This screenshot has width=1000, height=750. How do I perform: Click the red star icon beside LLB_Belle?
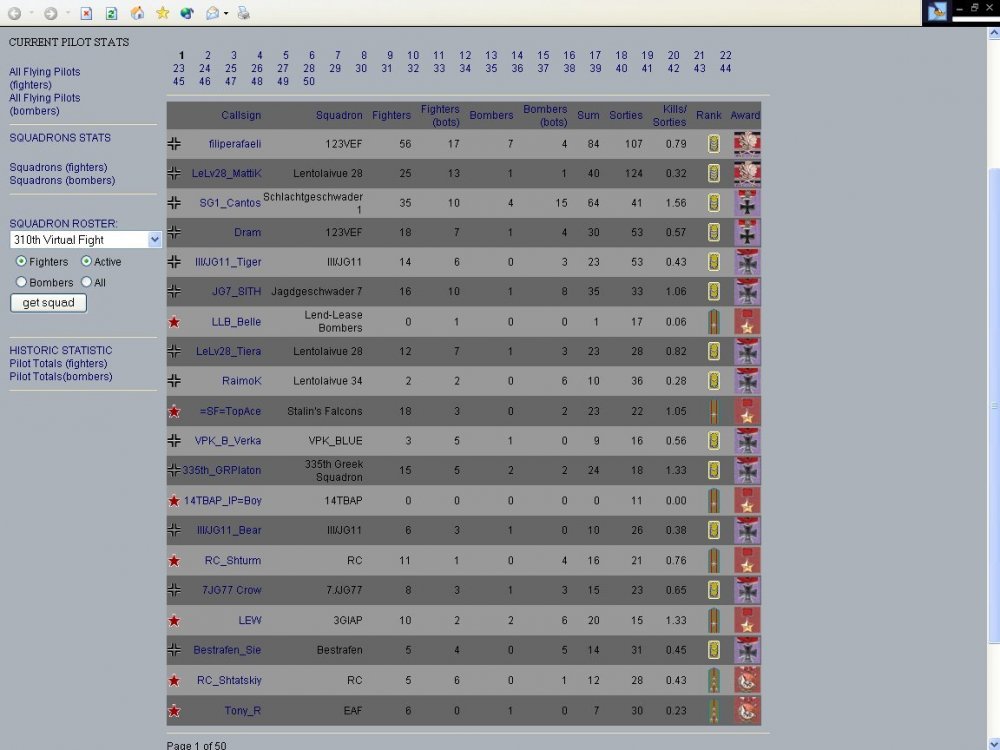[x=174, y=321]
